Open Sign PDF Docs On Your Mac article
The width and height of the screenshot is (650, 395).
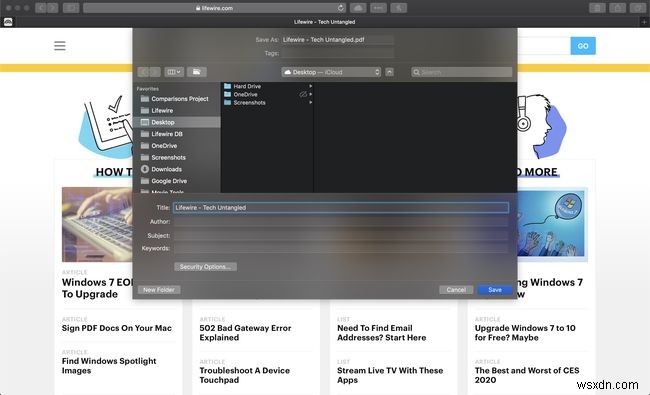pyautogui.click(x=116, y=328)
